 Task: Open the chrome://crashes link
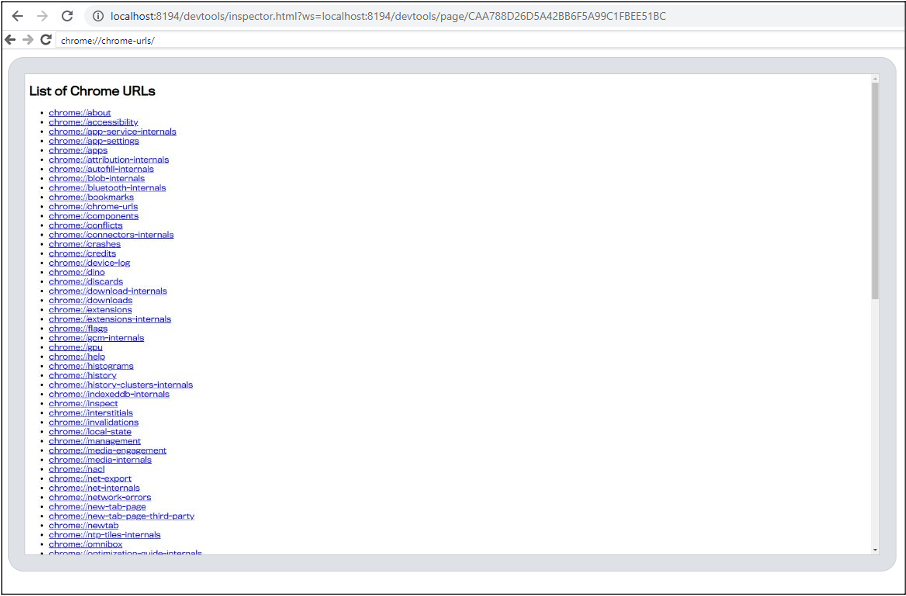pos(85,244)
